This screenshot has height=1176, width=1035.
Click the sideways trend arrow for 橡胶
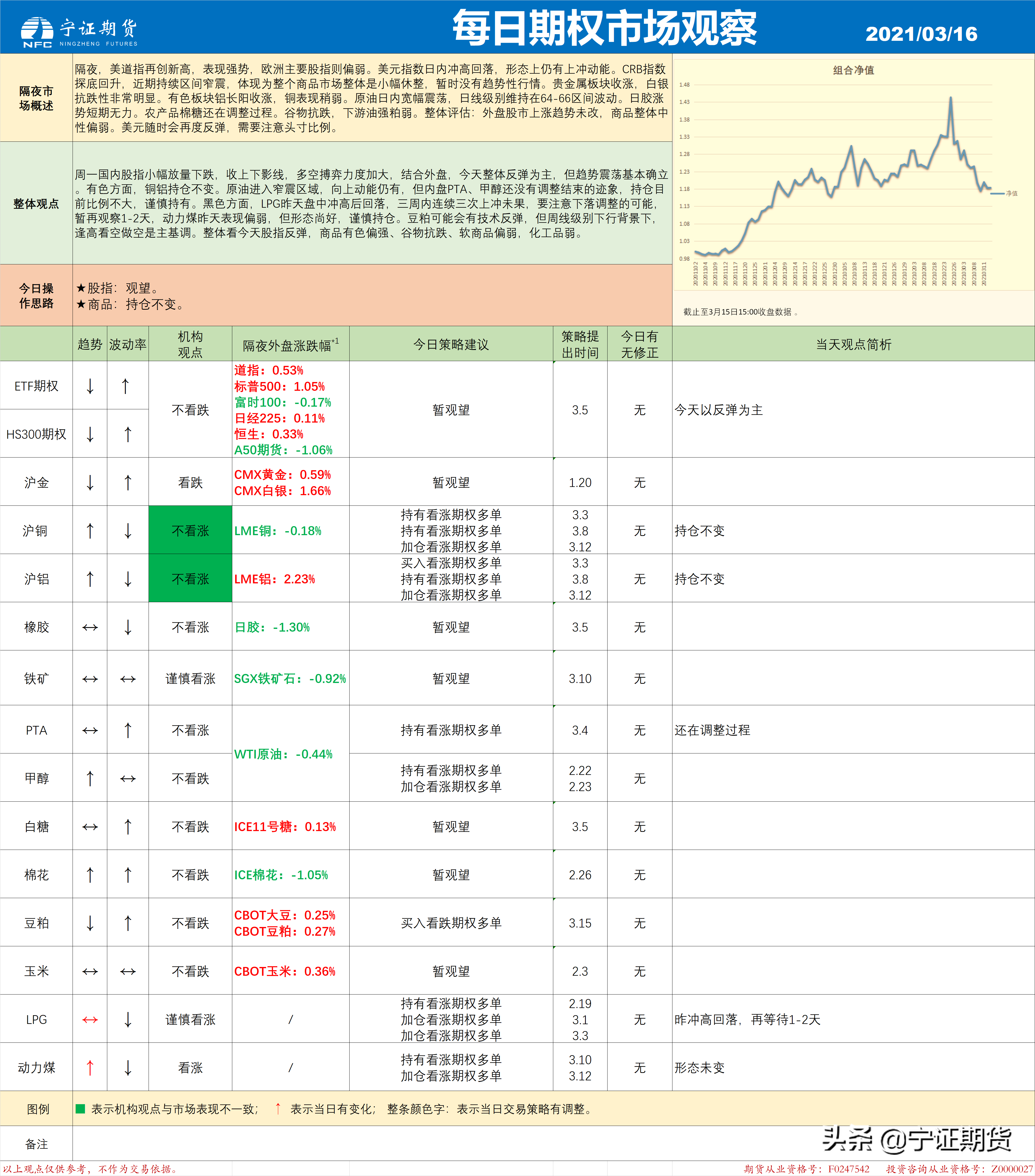90,627
